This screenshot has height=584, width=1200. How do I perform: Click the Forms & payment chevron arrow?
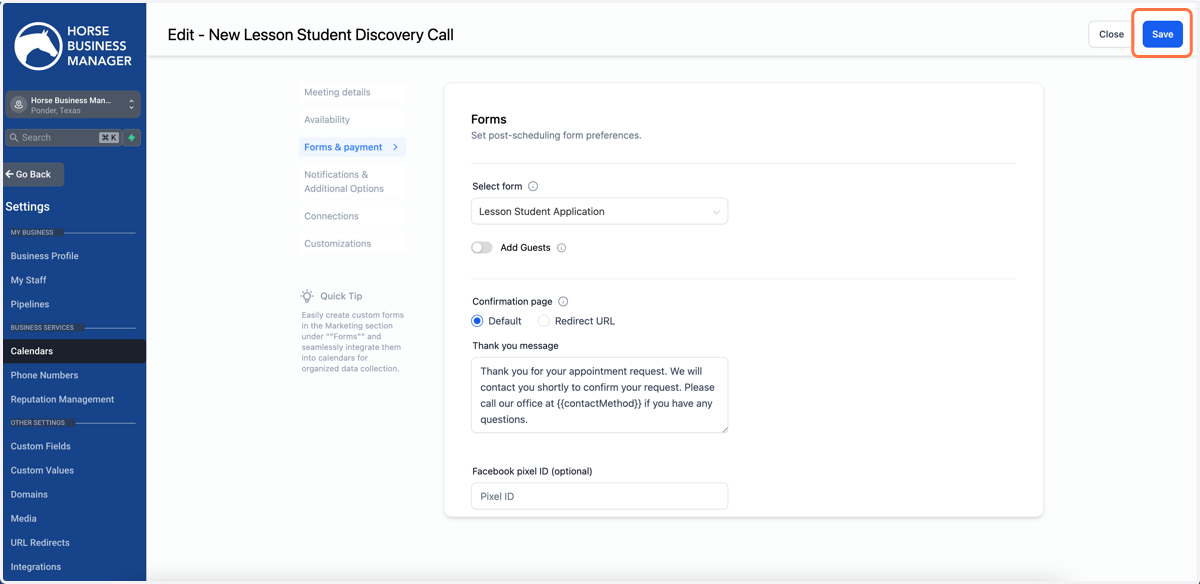click(395, 147)
